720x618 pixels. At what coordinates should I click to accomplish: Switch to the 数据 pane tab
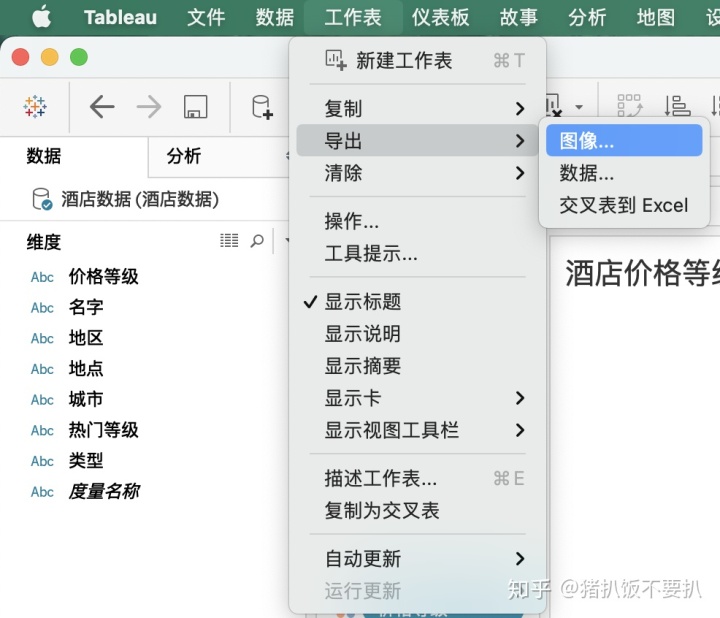tap(44, 156)
